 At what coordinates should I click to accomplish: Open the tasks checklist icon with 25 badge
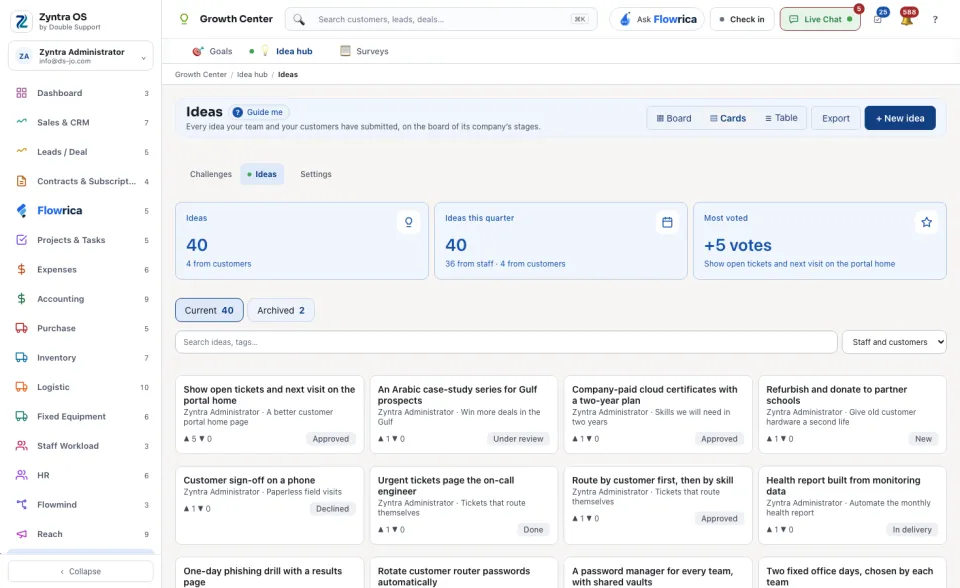point(878,19)
